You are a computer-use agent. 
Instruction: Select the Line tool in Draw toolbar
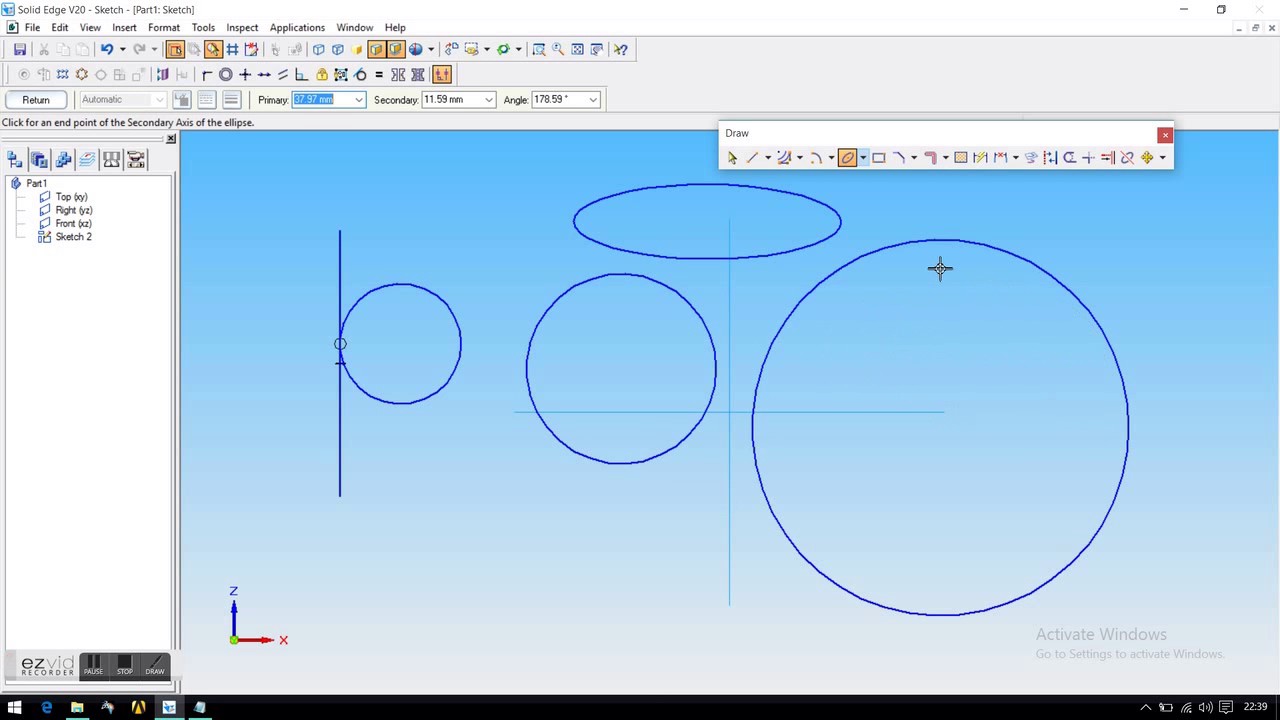coord(752,157)
